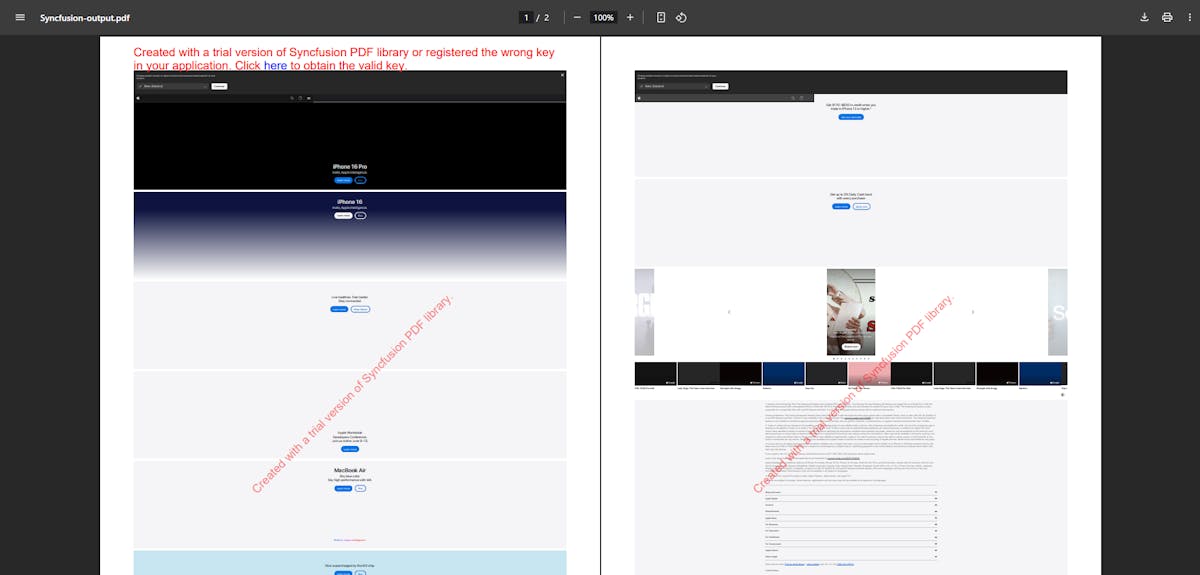The image size is (1200, 575).
Task: Click the 'MacBook Air' heading on page one
Action: pyautogui.click(x=350, y=469)
